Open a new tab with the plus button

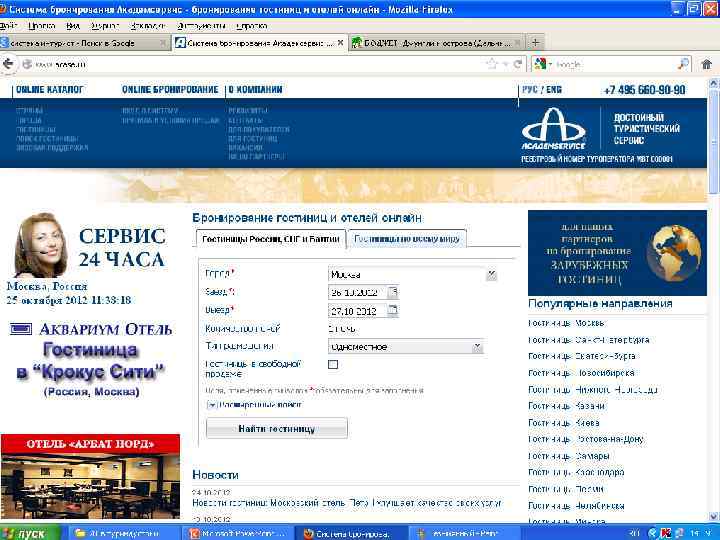click(x=535, y=43)
